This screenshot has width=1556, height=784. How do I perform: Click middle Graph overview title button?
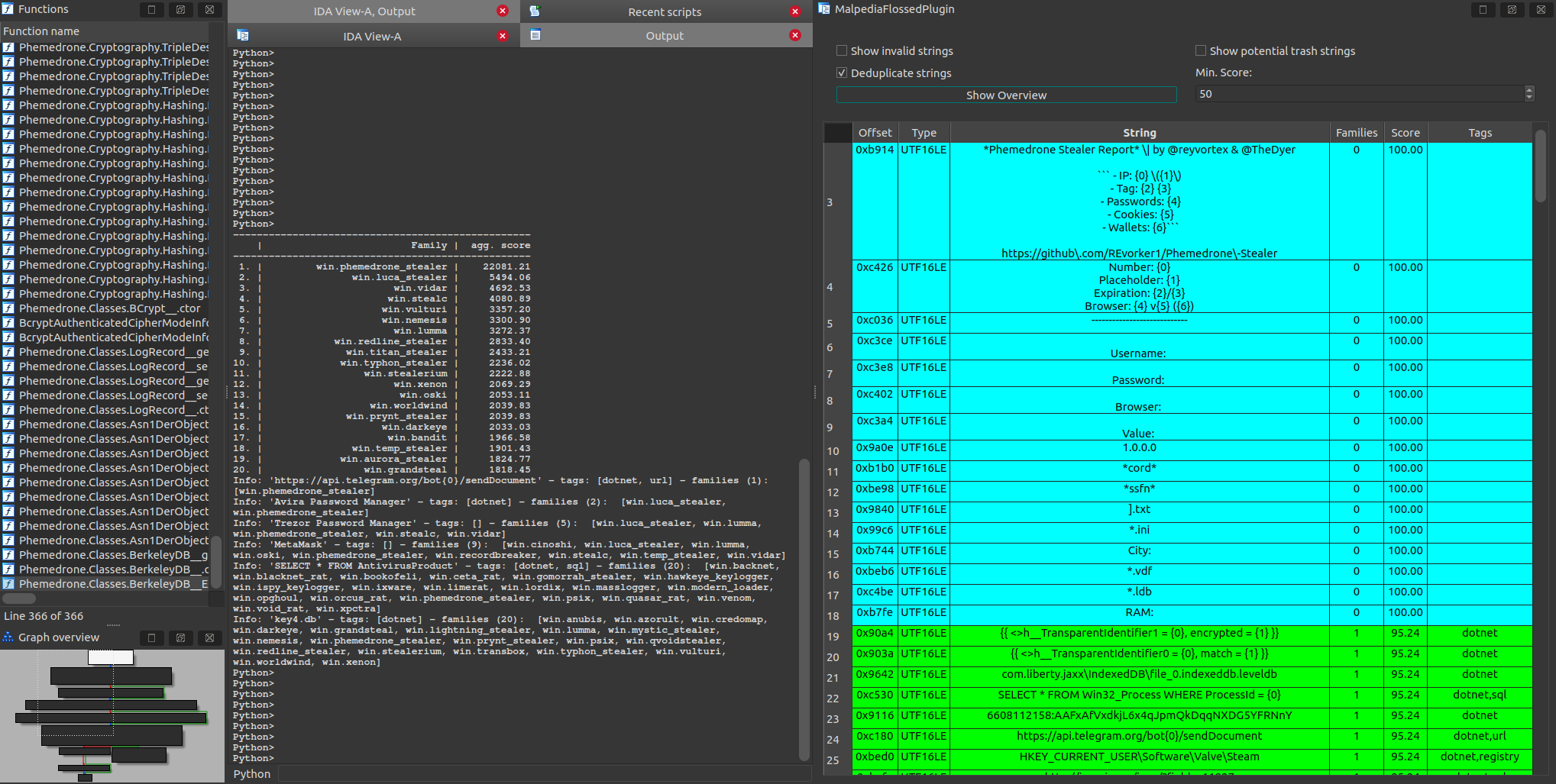(180, 637)
